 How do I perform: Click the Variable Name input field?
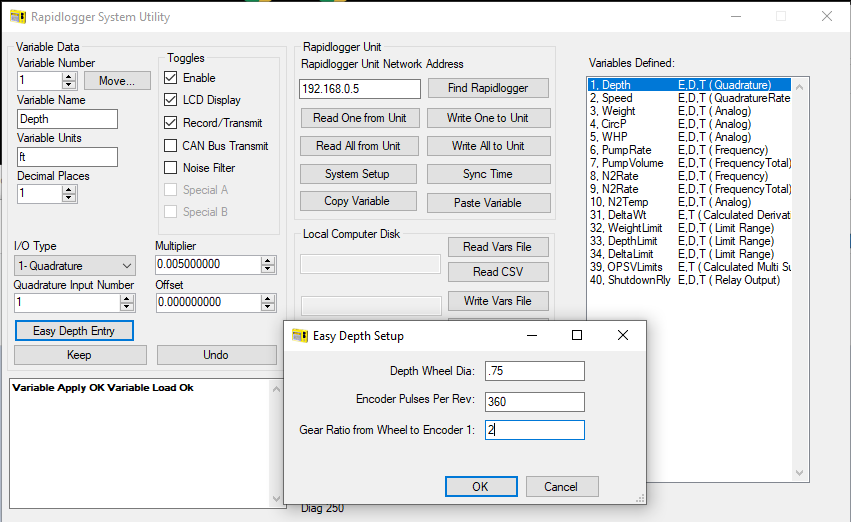(x=67, y=119)
